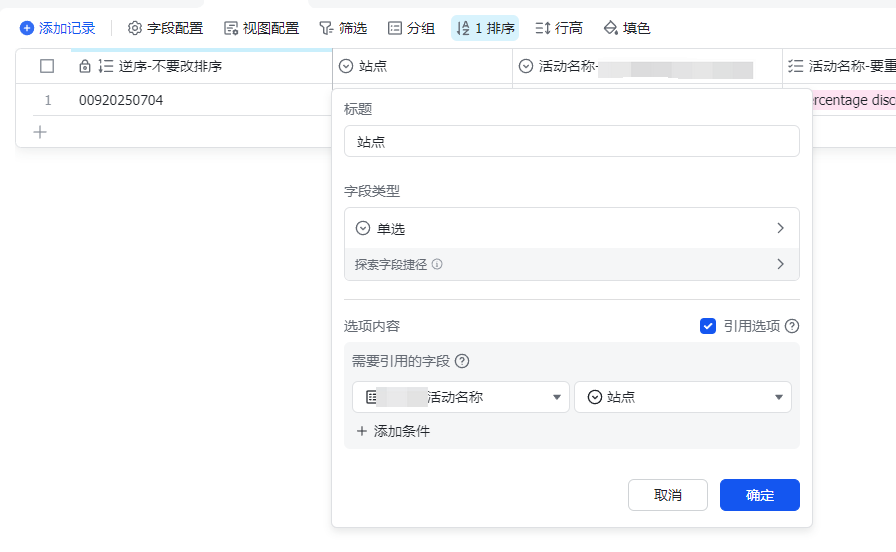This screenshot has width=896, height=552.
Task: Open the 活动名称 source table dropdown
Action: 460,397
